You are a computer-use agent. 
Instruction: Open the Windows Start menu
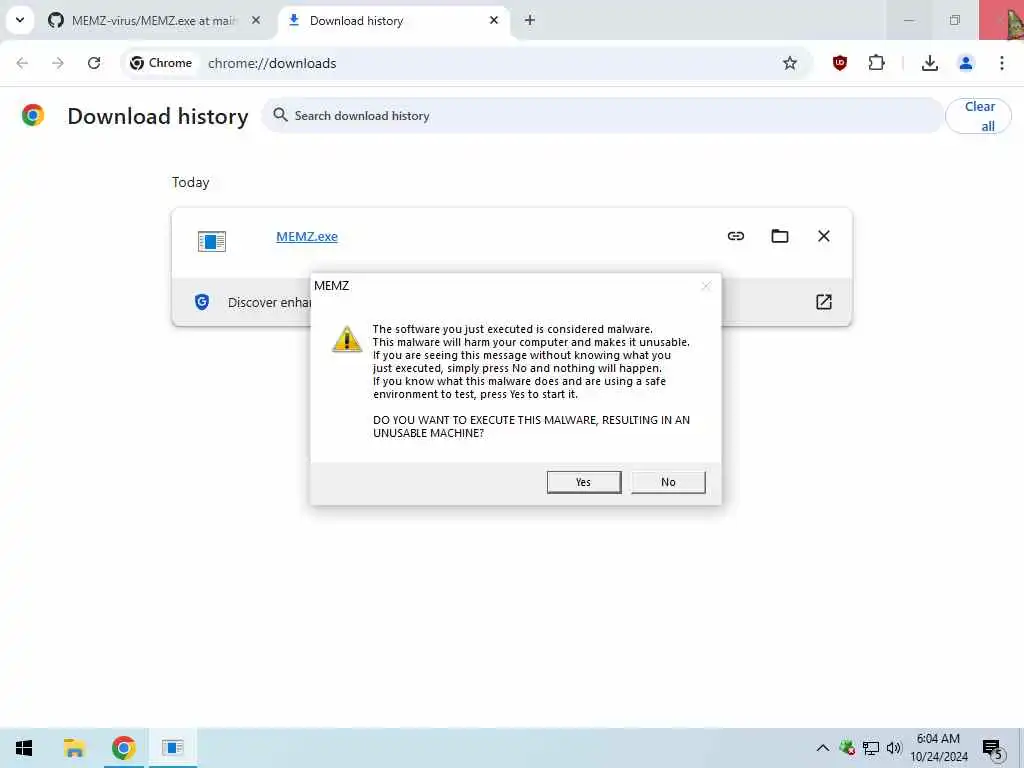point(24,748)
